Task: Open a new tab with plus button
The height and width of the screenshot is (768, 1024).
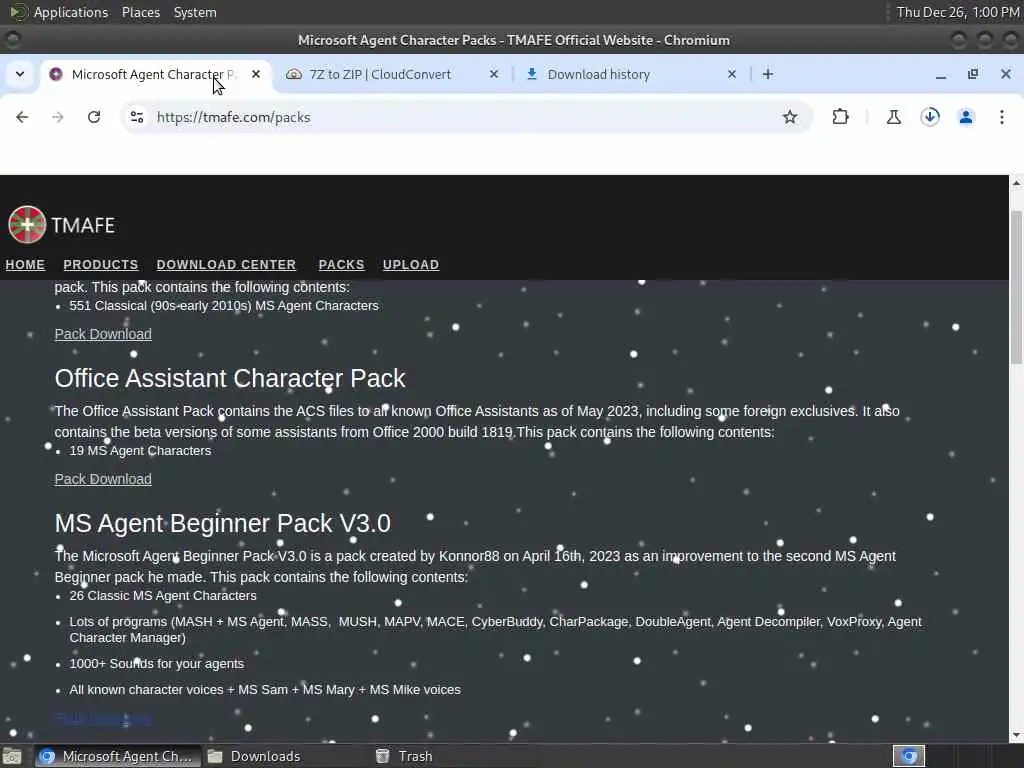Action: [768, 74]
